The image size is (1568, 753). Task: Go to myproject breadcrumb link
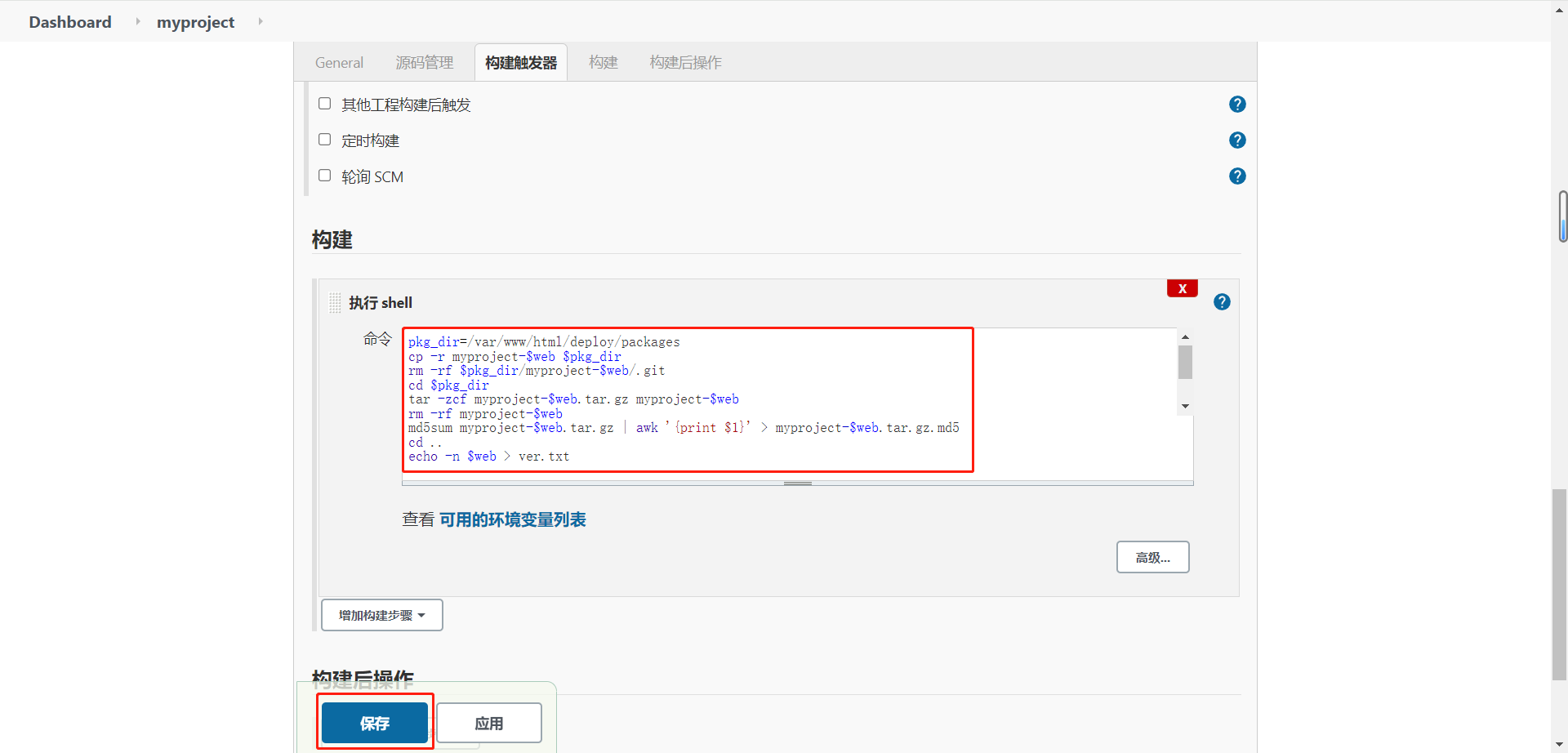point(195,22)
